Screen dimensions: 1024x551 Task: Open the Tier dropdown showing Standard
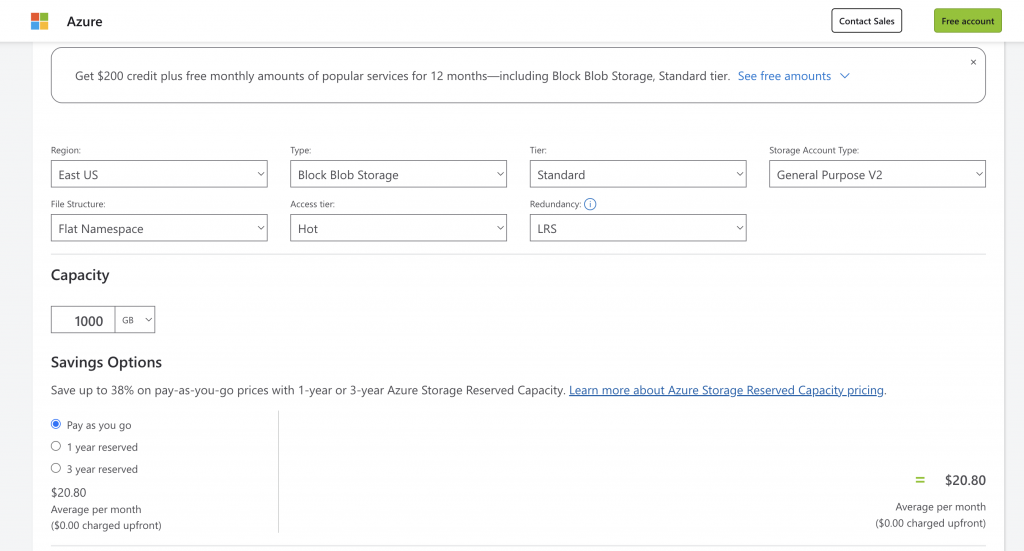[x=638, y=174]
